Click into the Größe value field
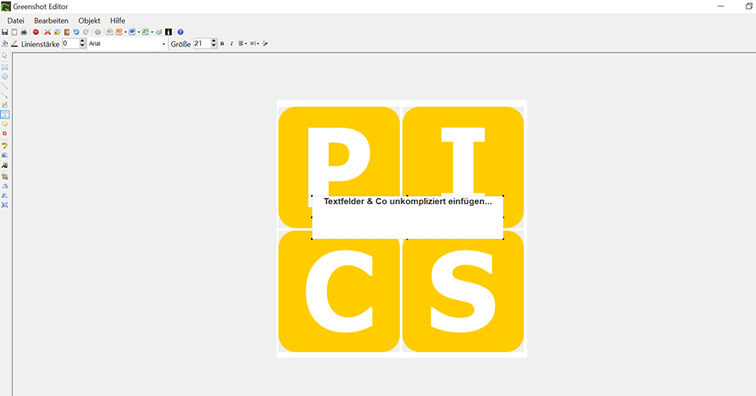 point(202,43)
